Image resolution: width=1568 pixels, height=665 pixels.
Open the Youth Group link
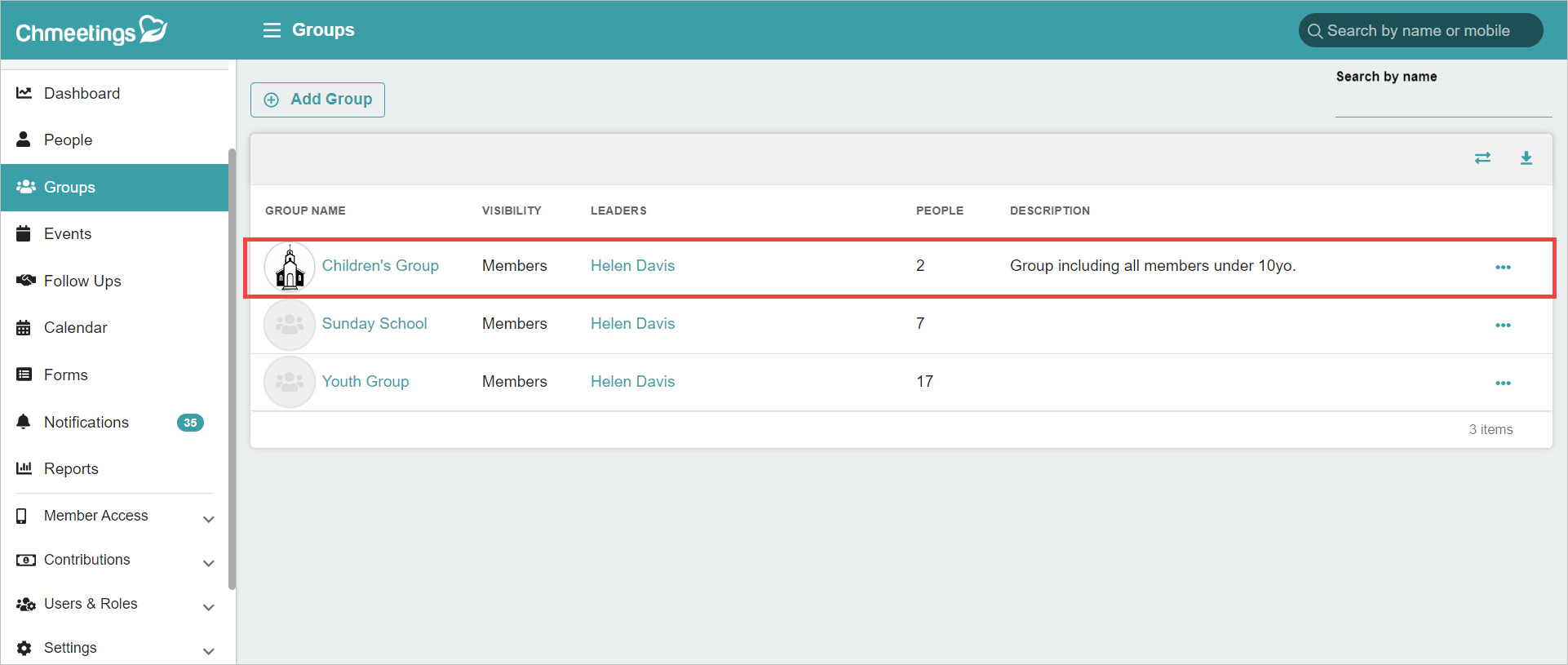[365, 382]
